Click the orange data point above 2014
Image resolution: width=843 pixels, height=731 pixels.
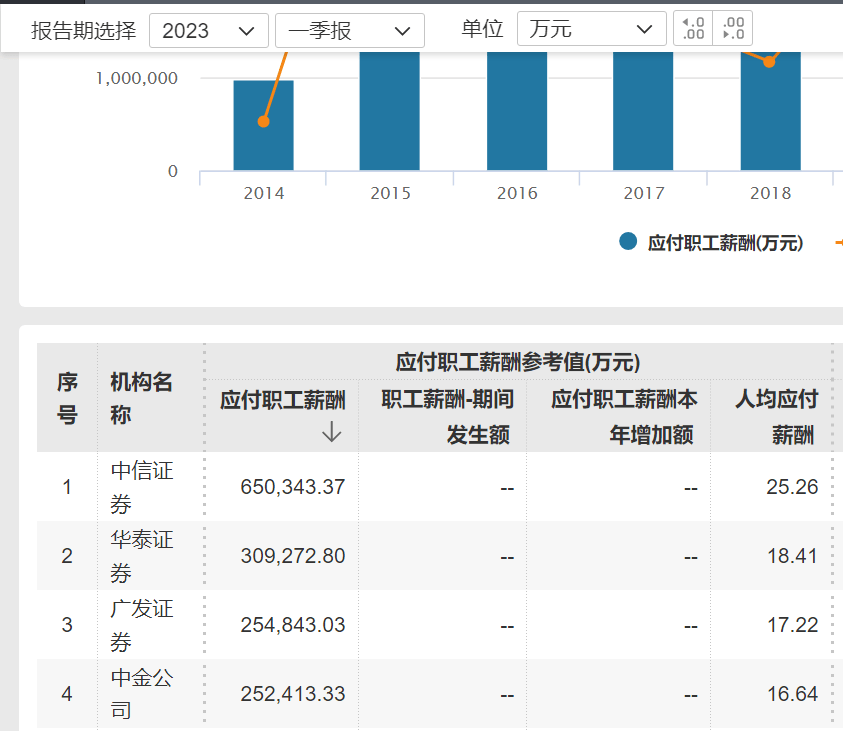264,121
